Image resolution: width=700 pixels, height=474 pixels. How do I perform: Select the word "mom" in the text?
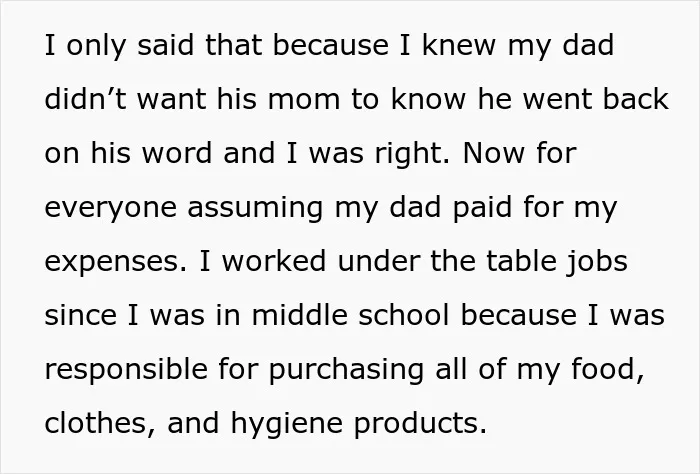coord(304,99)
